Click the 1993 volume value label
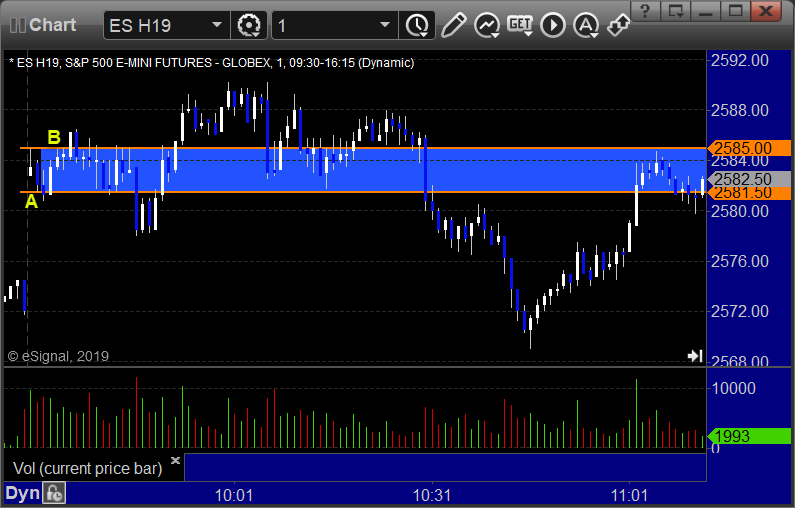795x508 pixels. (x=748, y=436)
